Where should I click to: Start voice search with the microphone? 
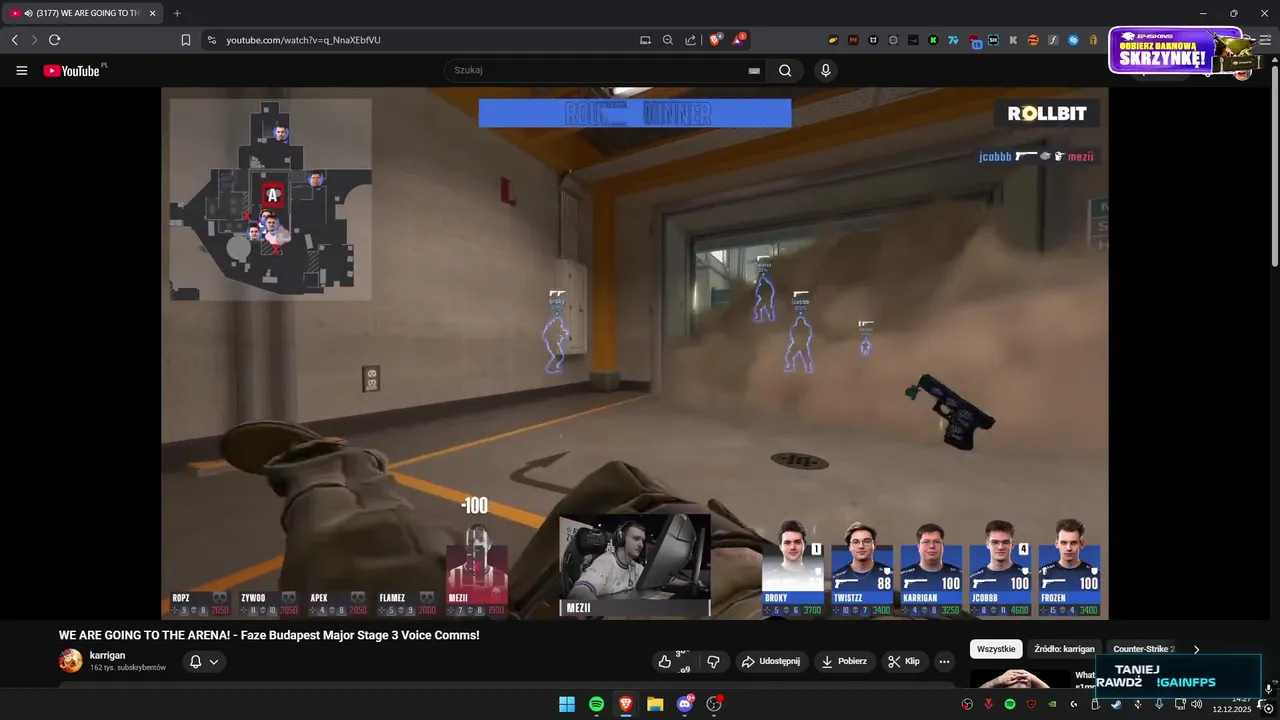[x=825, y=70]
